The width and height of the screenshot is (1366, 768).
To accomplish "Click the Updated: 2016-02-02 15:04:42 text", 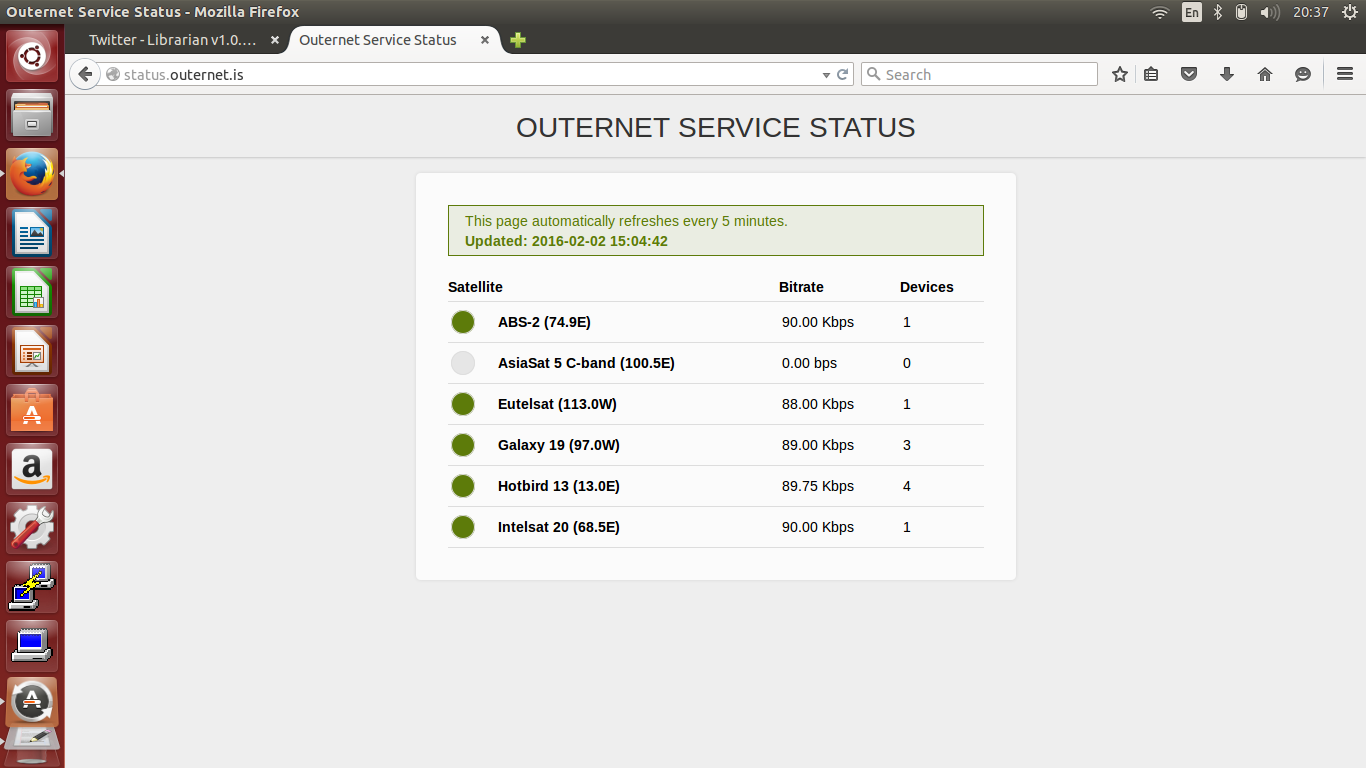I will [566, 241].
